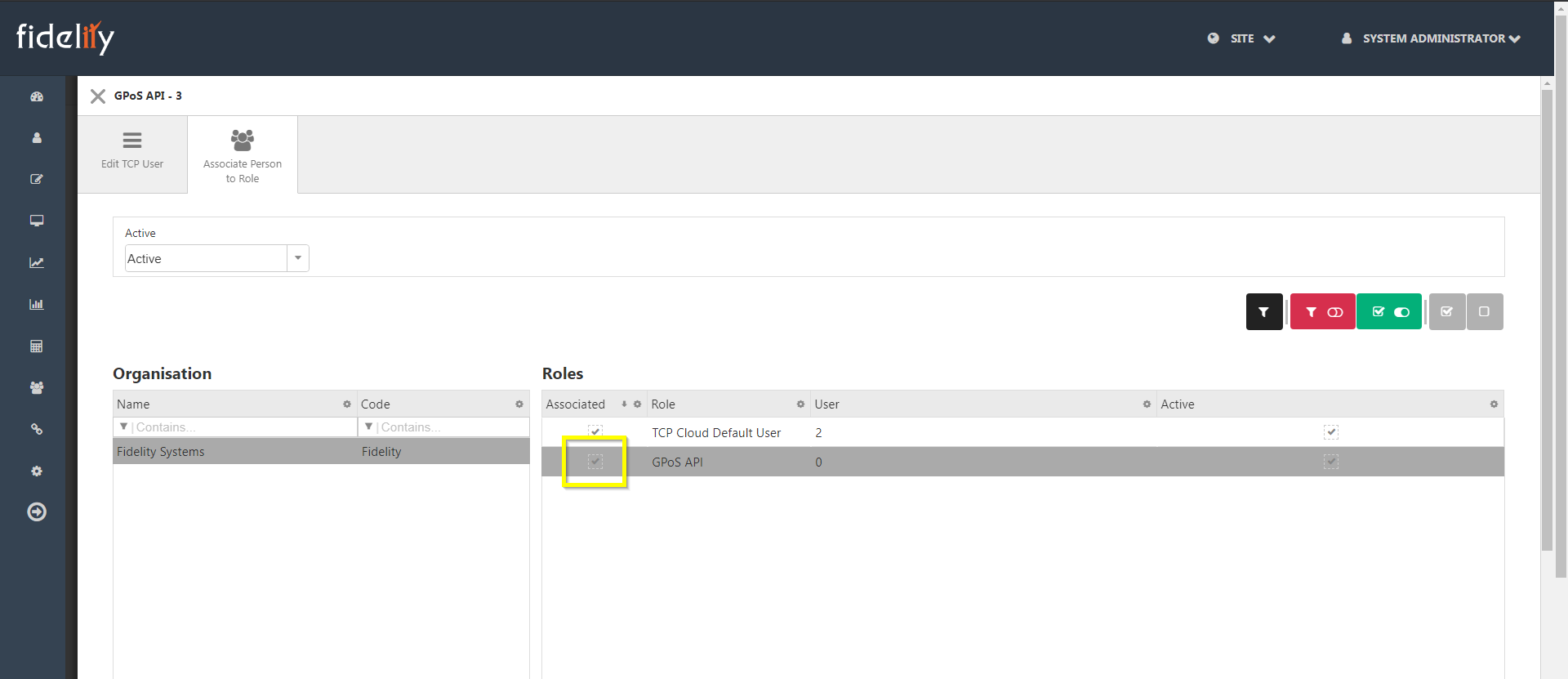Open the SITE dropdown menu
Image resolution: width=1568 pixels, height=679 pixels.
1241,38
